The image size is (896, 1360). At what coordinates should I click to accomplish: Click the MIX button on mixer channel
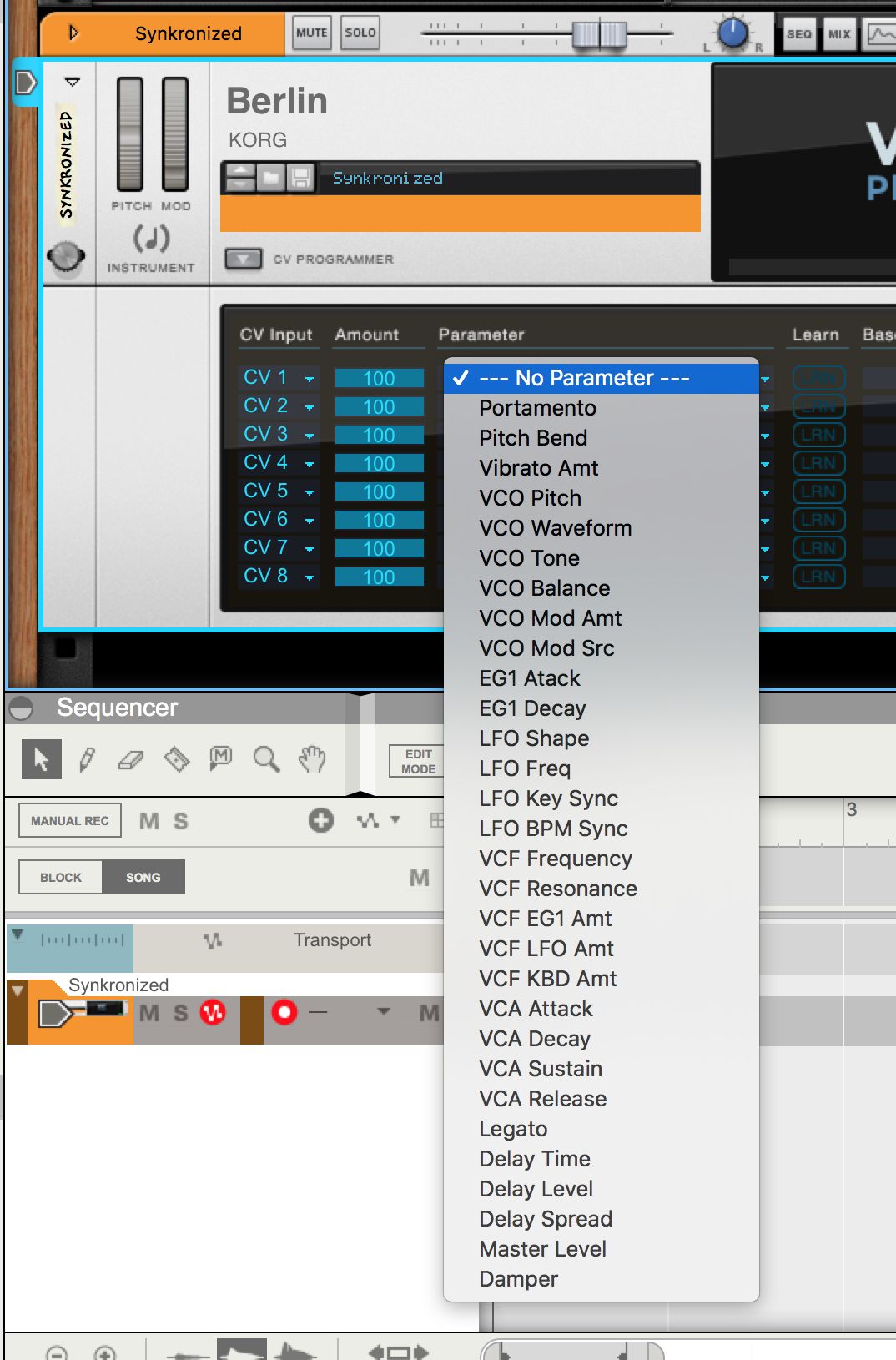pos(839,34)
